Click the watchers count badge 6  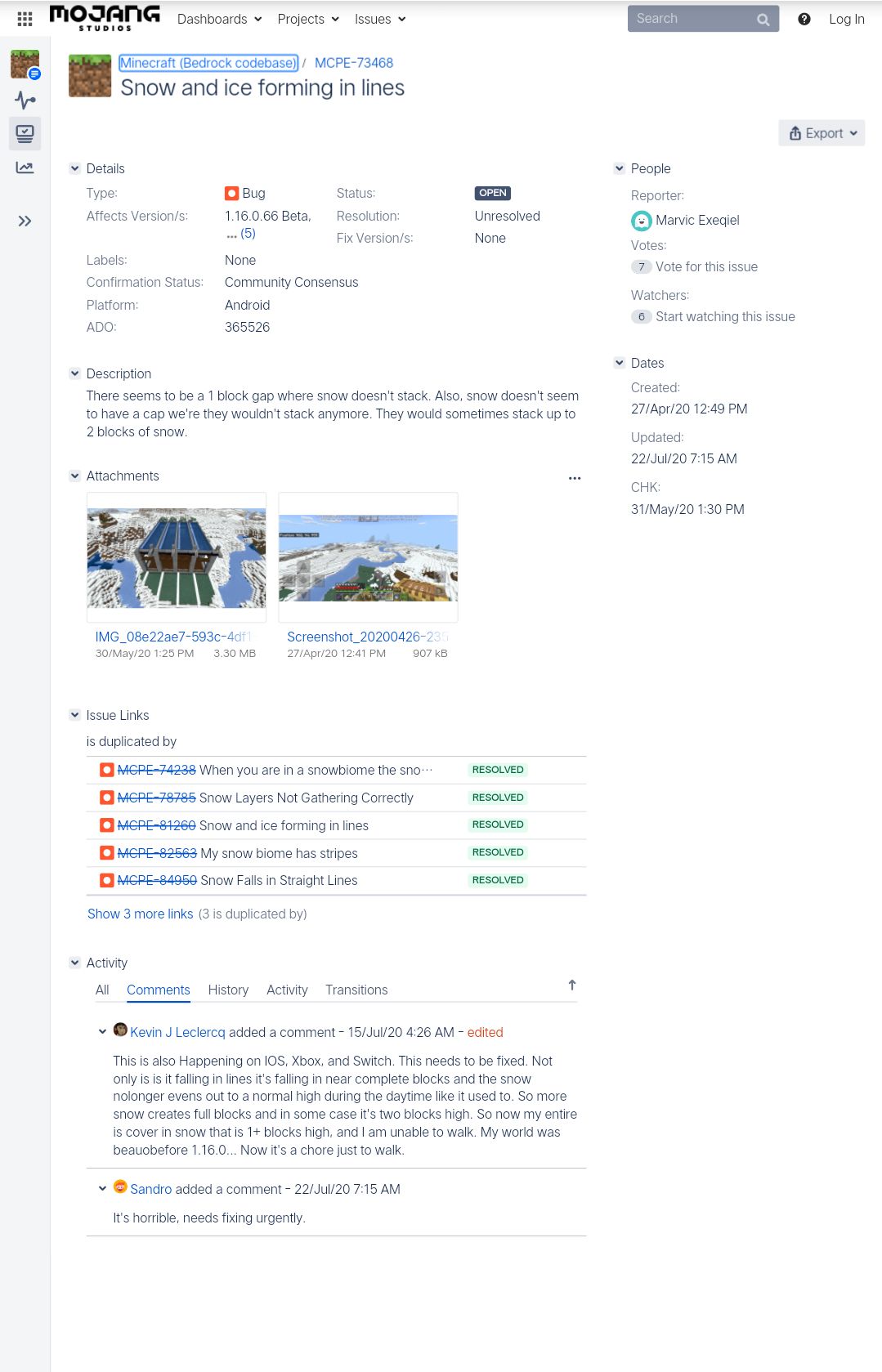tap(642, 316)
